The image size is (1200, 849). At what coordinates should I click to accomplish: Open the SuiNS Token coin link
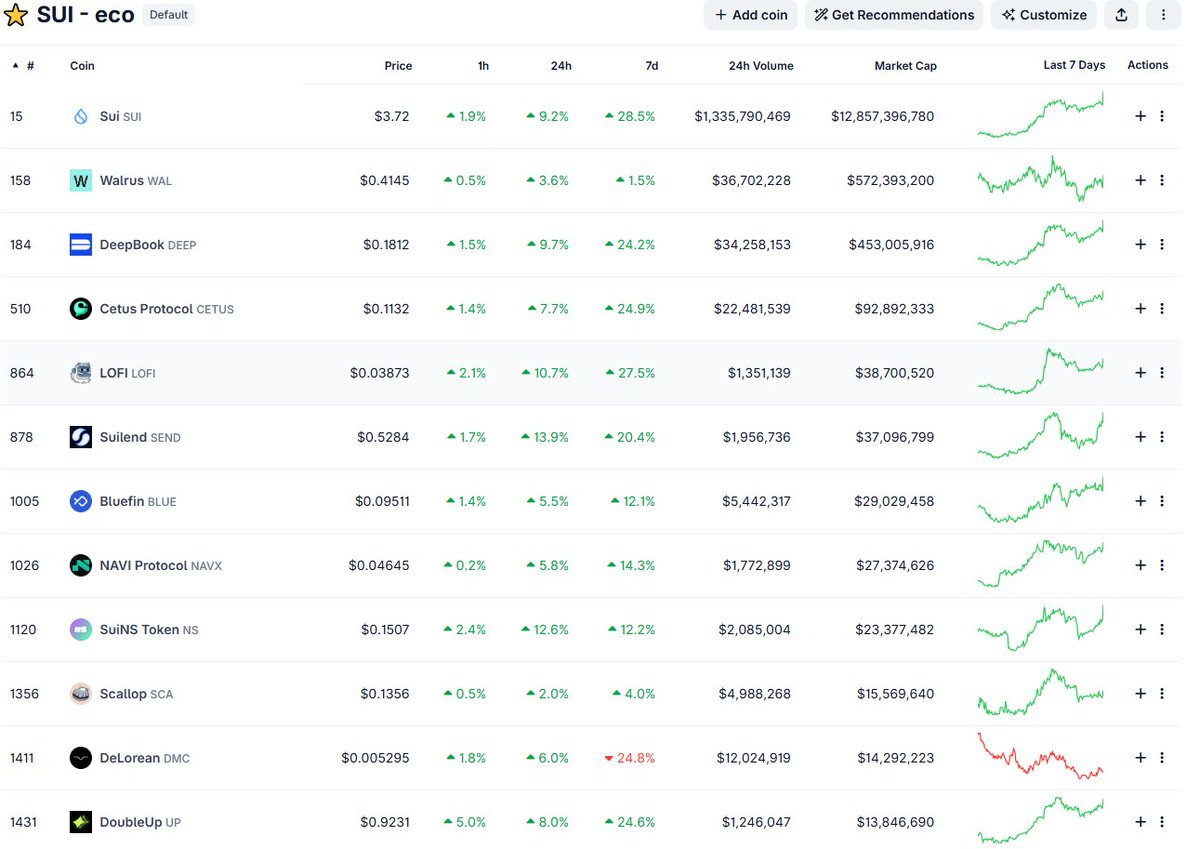click(x=148, y=629)
